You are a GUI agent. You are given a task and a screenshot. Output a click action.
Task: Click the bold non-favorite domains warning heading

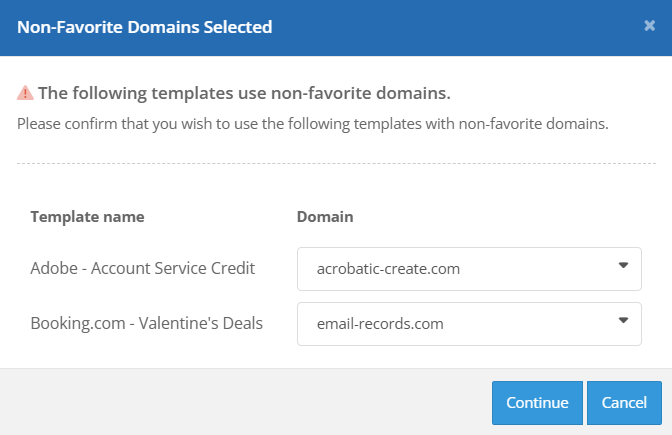coord(244,93)
